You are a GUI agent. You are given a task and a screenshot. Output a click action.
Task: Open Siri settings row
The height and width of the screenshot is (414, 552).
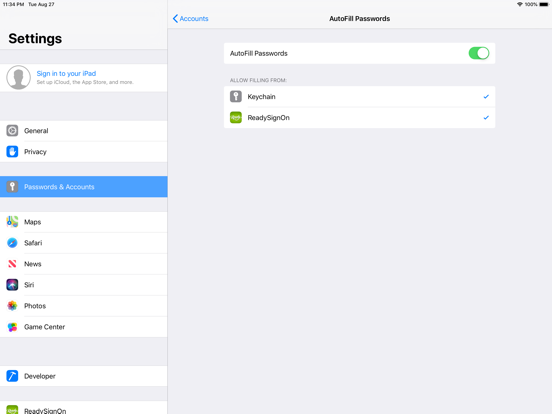[84, 285]
